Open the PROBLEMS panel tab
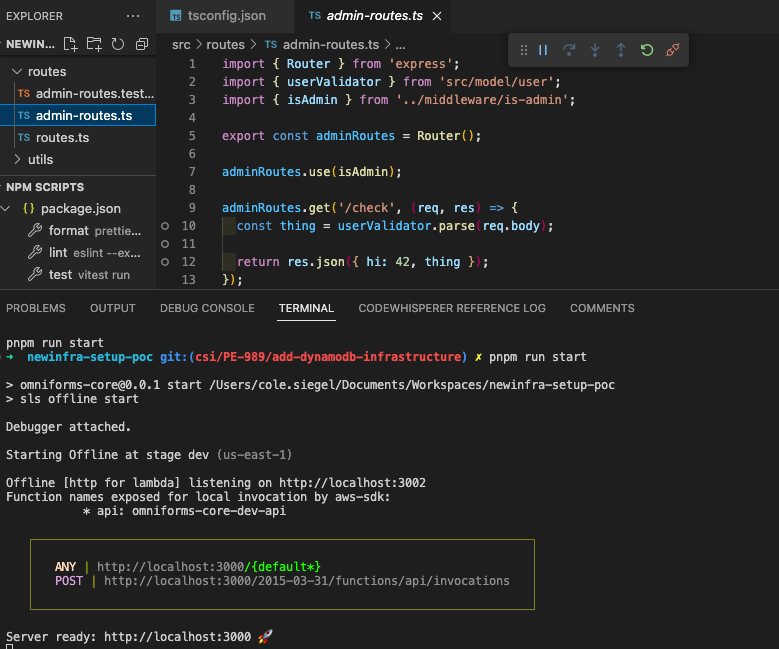Image resolution: width=779 pixels, height=649 pixels. 36,308
